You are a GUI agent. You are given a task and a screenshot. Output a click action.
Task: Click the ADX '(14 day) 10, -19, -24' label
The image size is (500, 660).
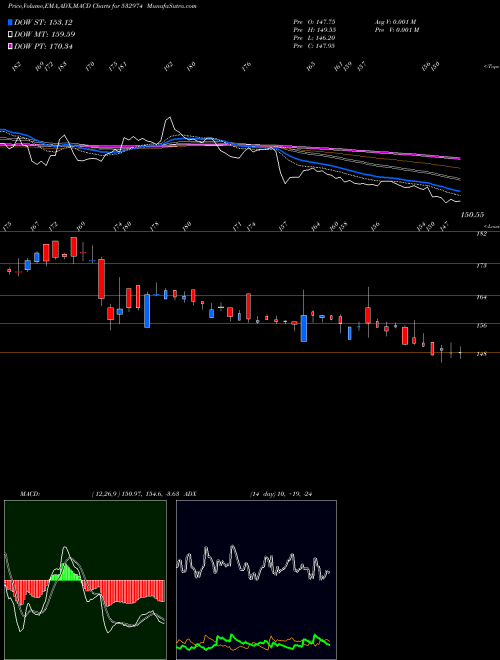pyautogui.click(x=281, y=494)
